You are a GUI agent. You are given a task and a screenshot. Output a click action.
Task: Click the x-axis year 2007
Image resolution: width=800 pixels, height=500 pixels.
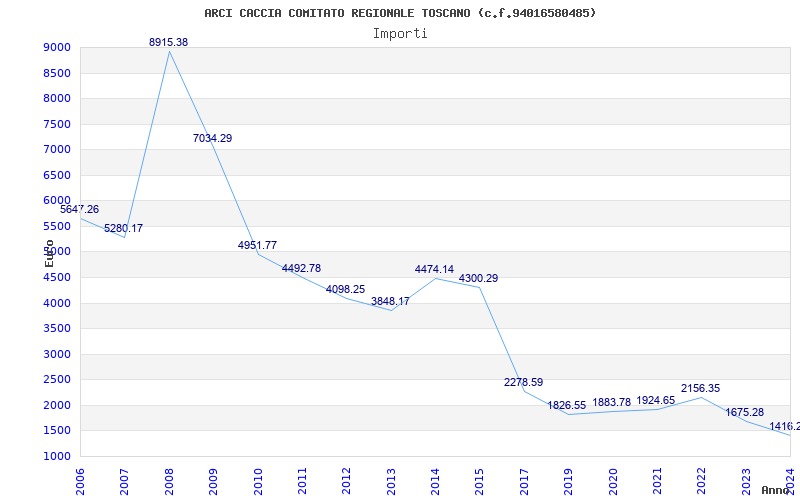(x=124, y=481)
